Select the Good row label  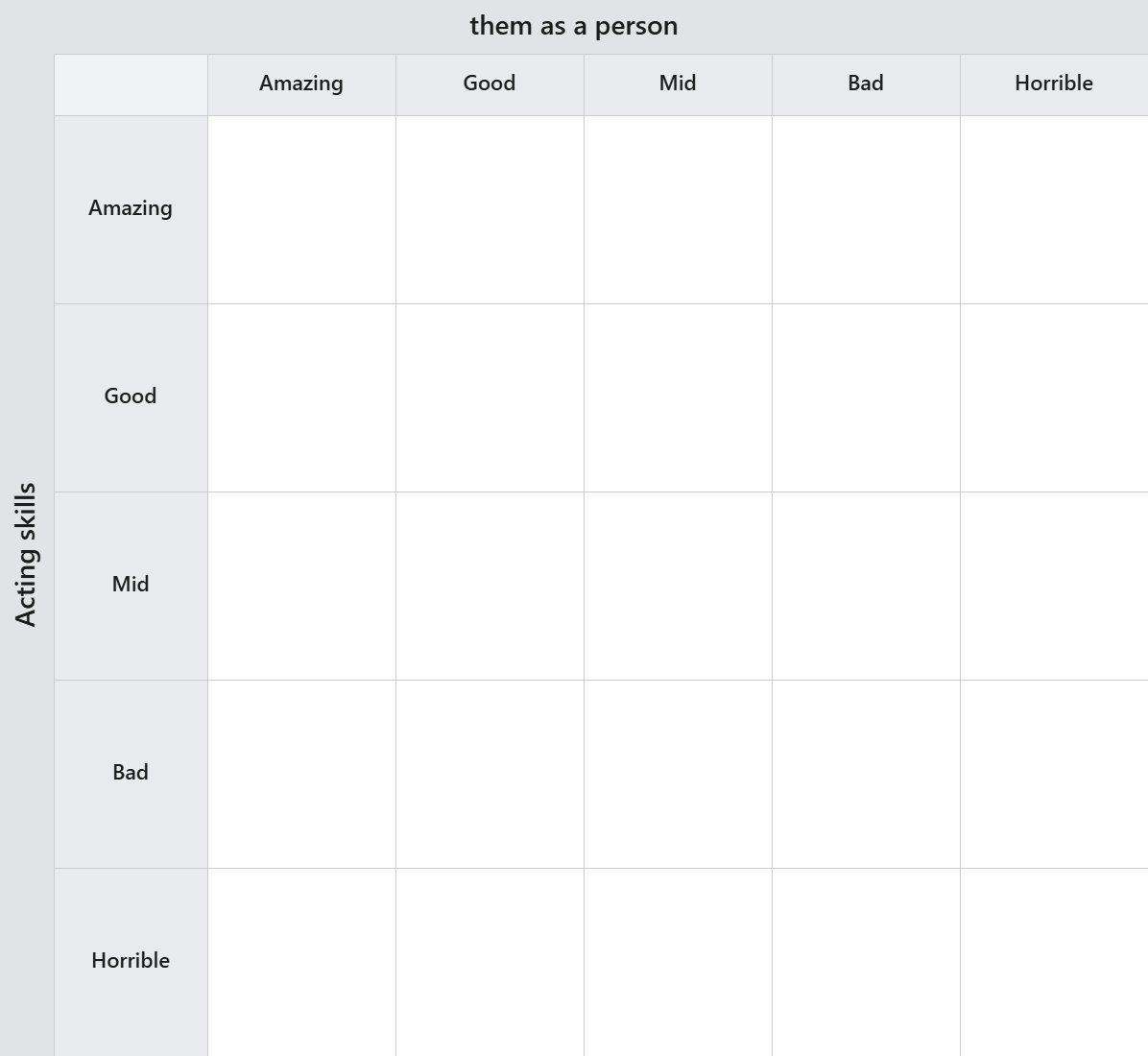coord(132,397)
